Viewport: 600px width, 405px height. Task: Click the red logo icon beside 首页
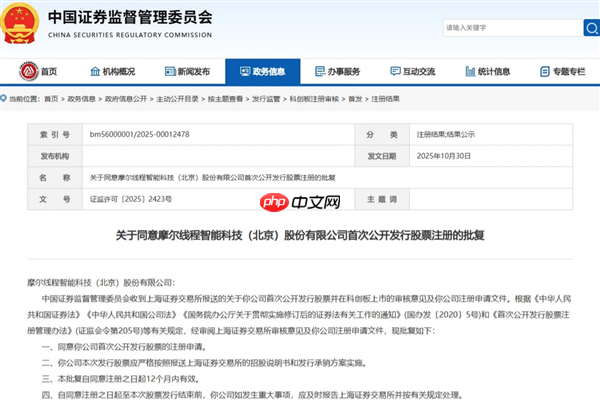click(x=29, y=71)
